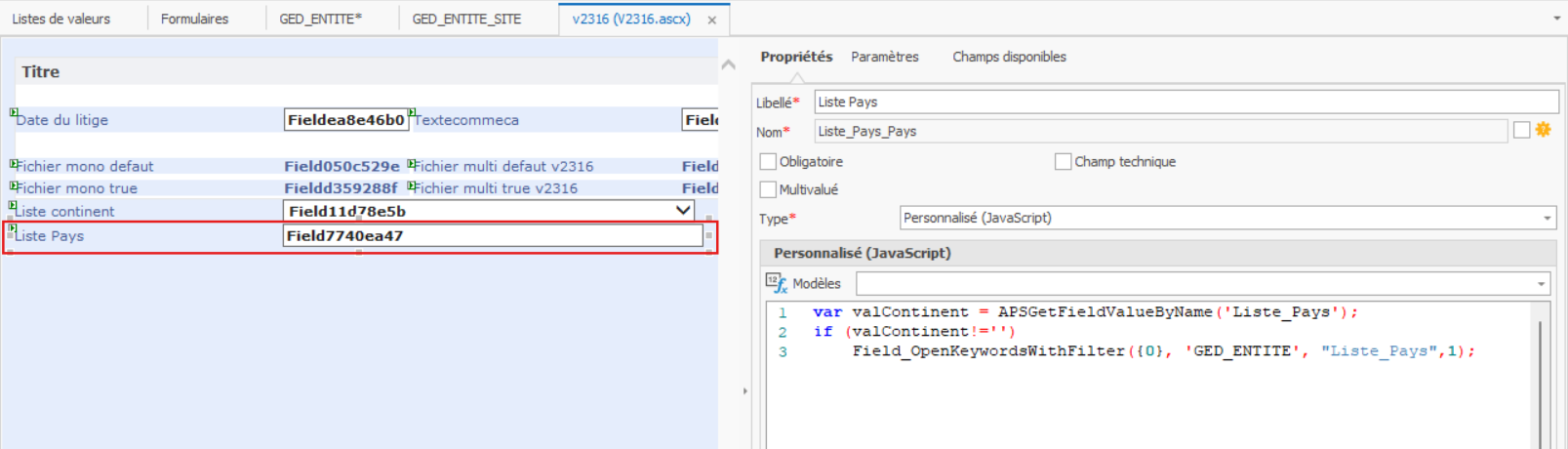The width and height of the screenshot is (1568, 449).
Task: Click green marker icon beside Fichier mono defaut
Action: (x=14, y=164)
